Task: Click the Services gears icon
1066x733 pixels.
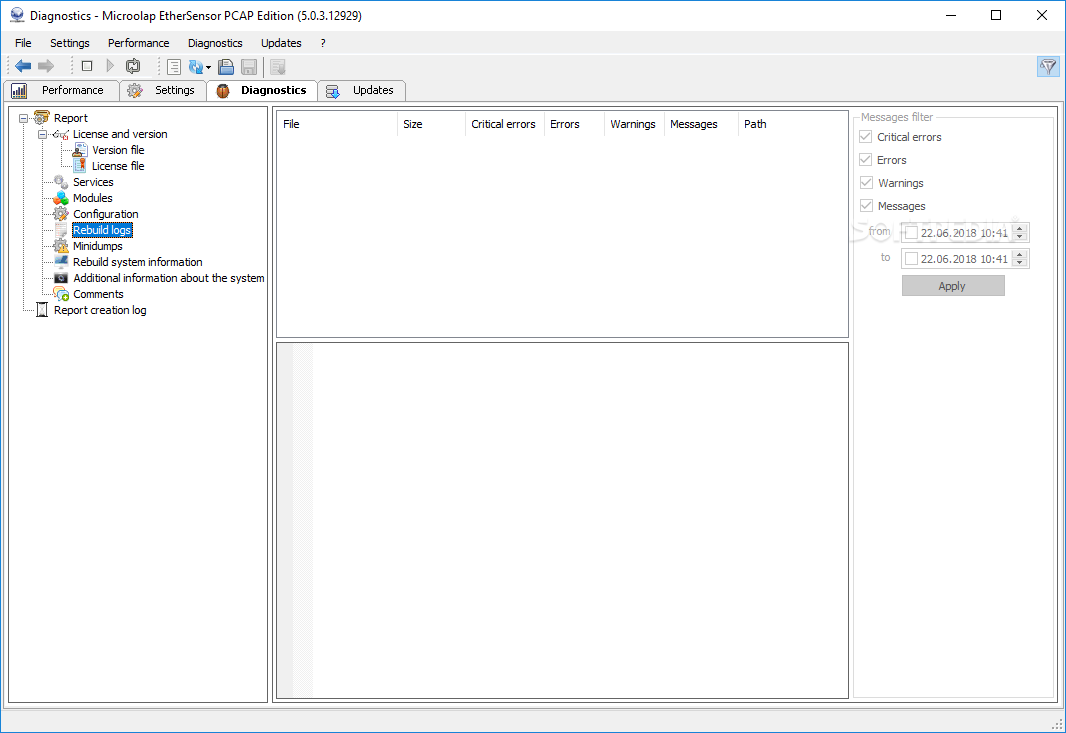Action: (x=61, y=182)
